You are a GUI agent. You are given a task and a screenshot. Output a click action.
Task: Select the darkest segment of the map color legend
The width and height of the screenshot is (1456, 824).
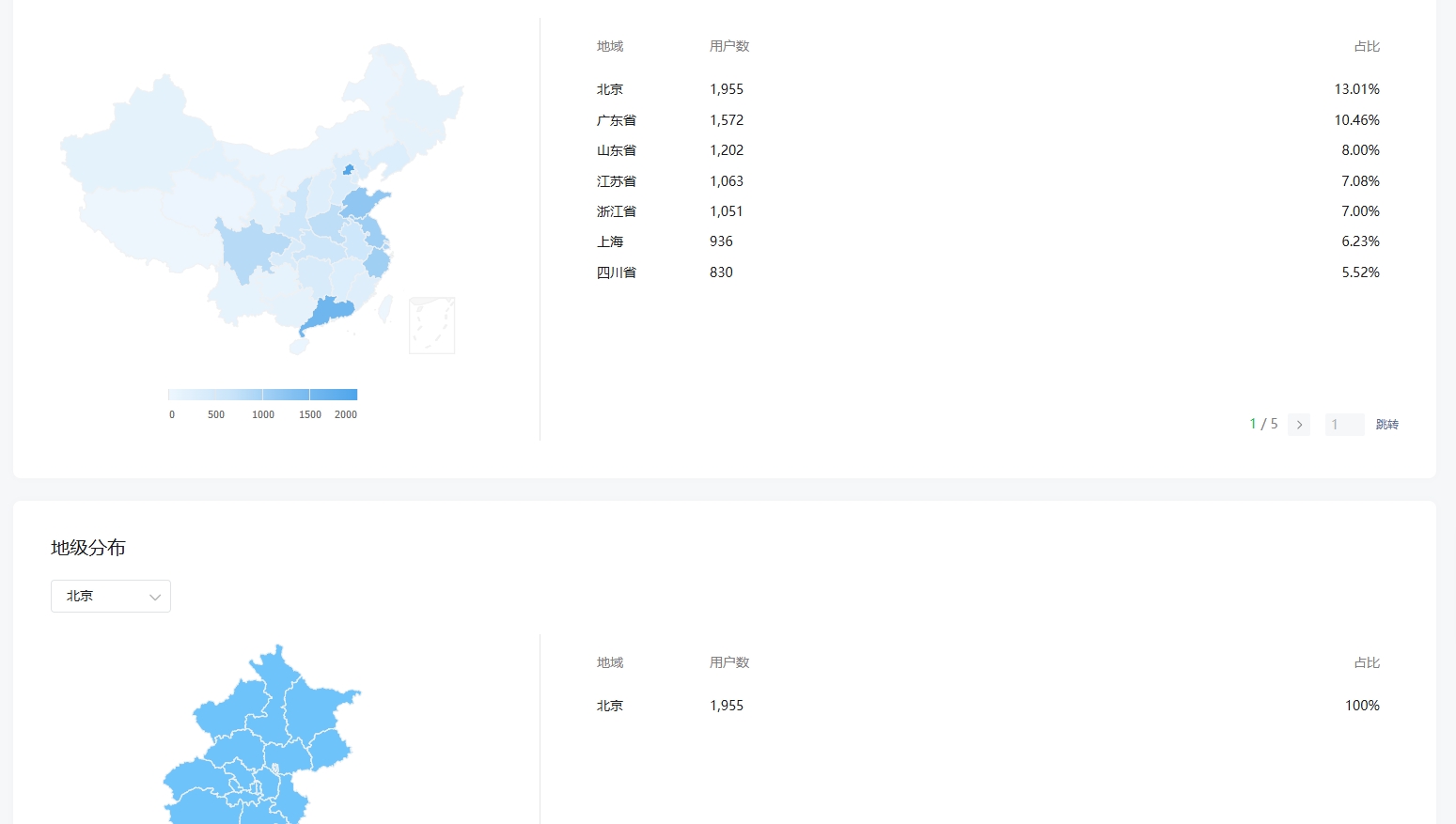click(x=334, y=395)
